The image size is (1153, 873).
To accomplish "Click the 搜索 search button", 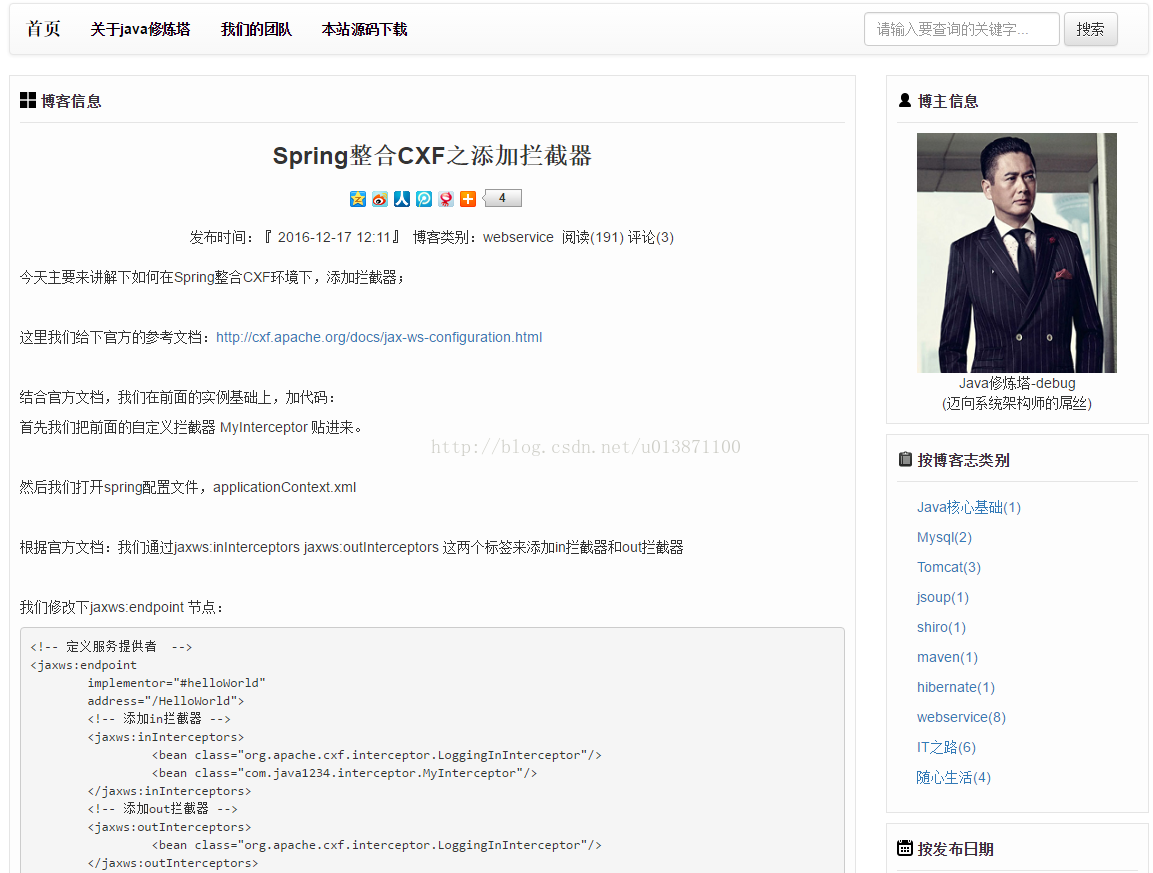I will [x=1090, y=29].
